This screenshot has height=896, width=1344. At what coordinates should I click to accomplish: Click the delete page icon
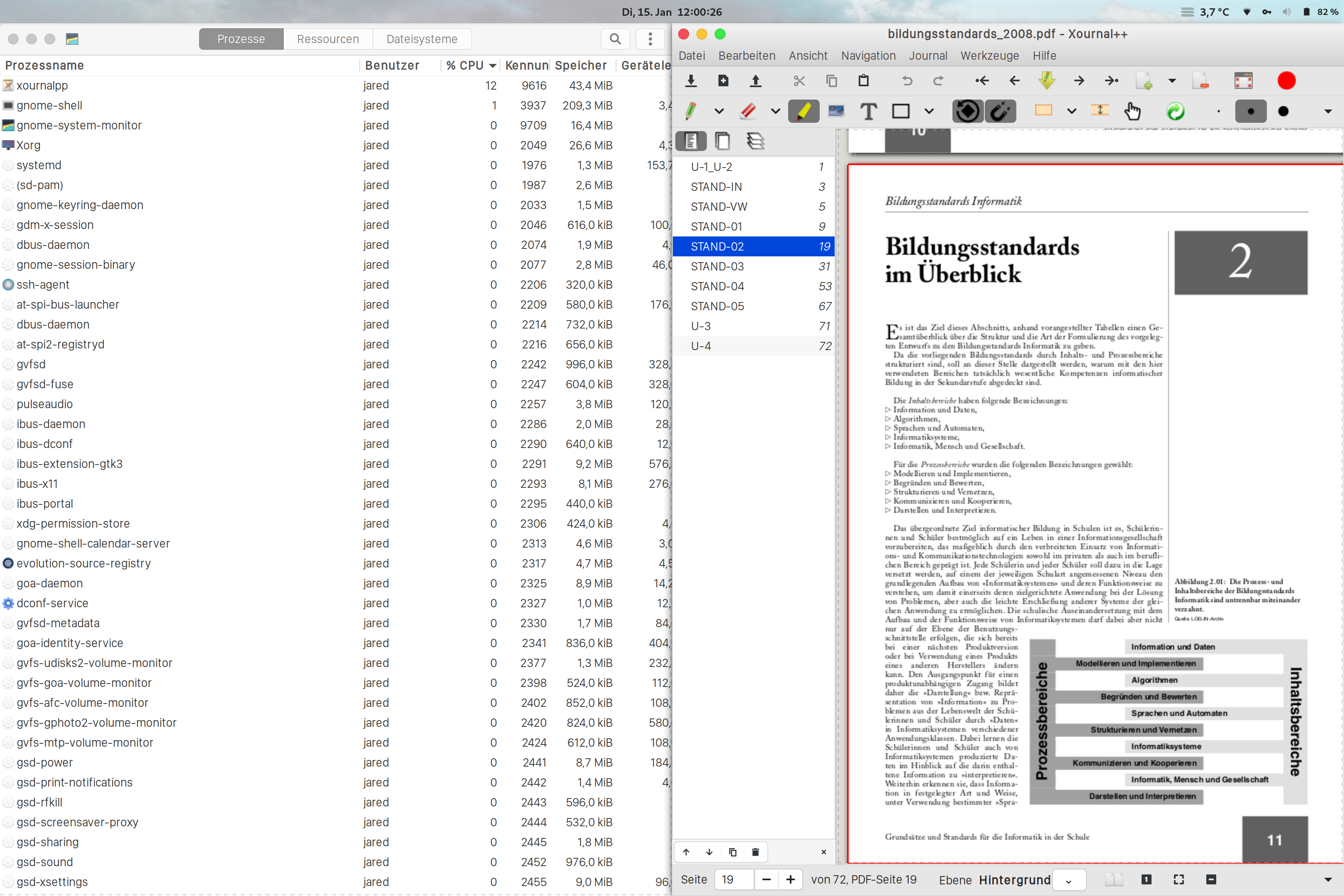tap(1200, 81)
